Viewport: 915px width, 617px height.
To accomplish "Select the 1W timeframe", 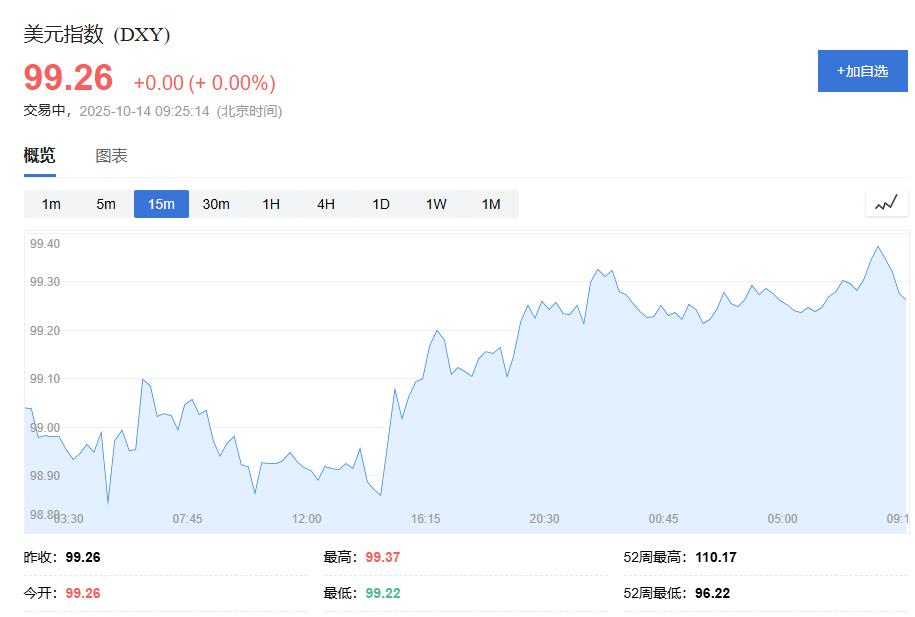I will (435, 203).
